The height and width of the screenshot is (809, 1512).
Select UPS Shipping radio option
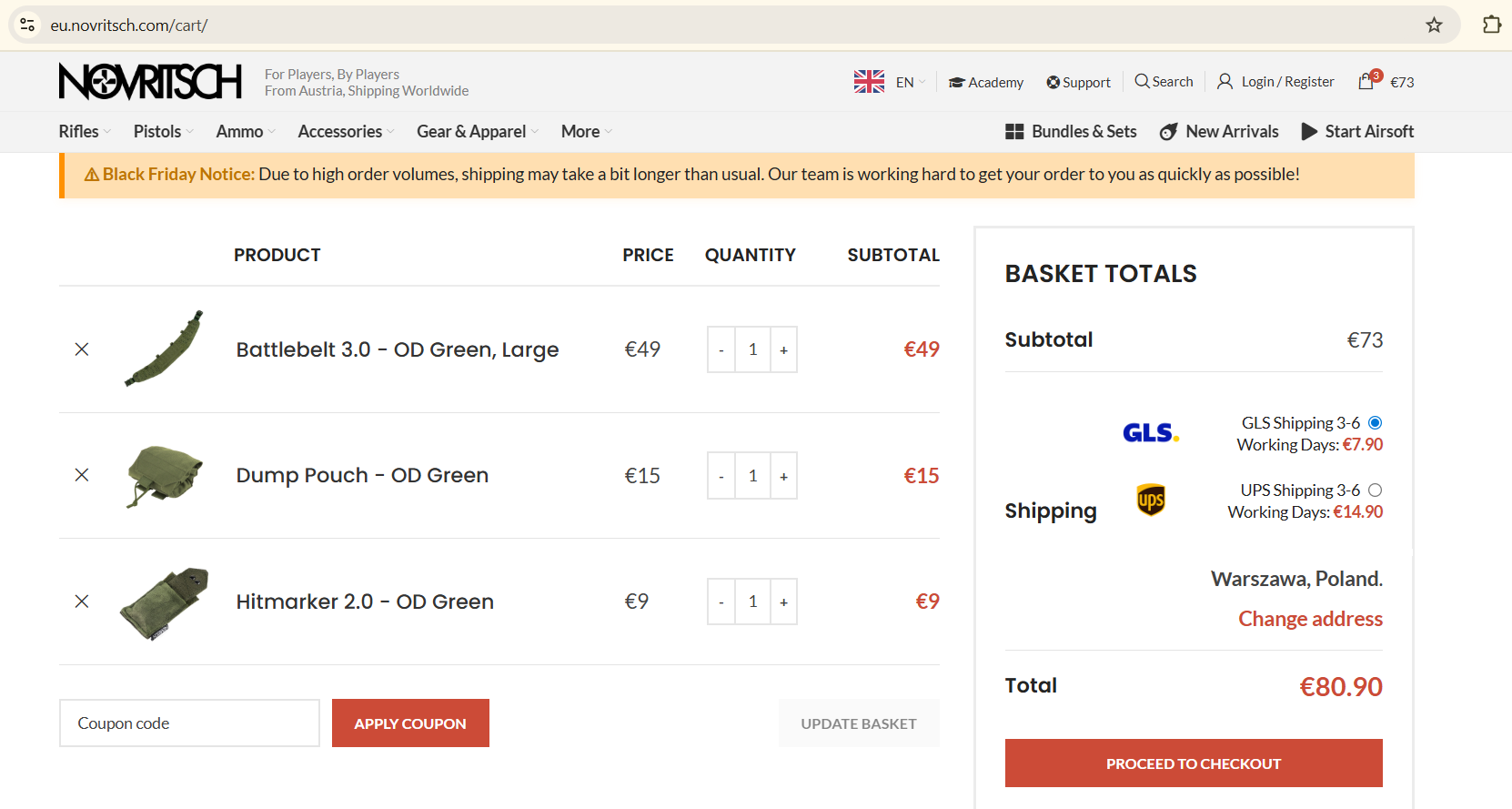click(1375, 490)
